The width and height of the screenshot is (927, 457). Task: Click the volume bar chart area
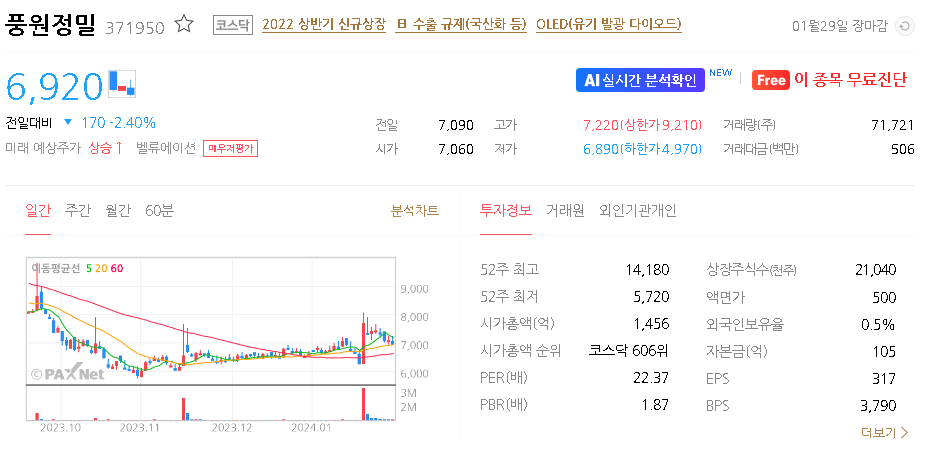[210, 403]
